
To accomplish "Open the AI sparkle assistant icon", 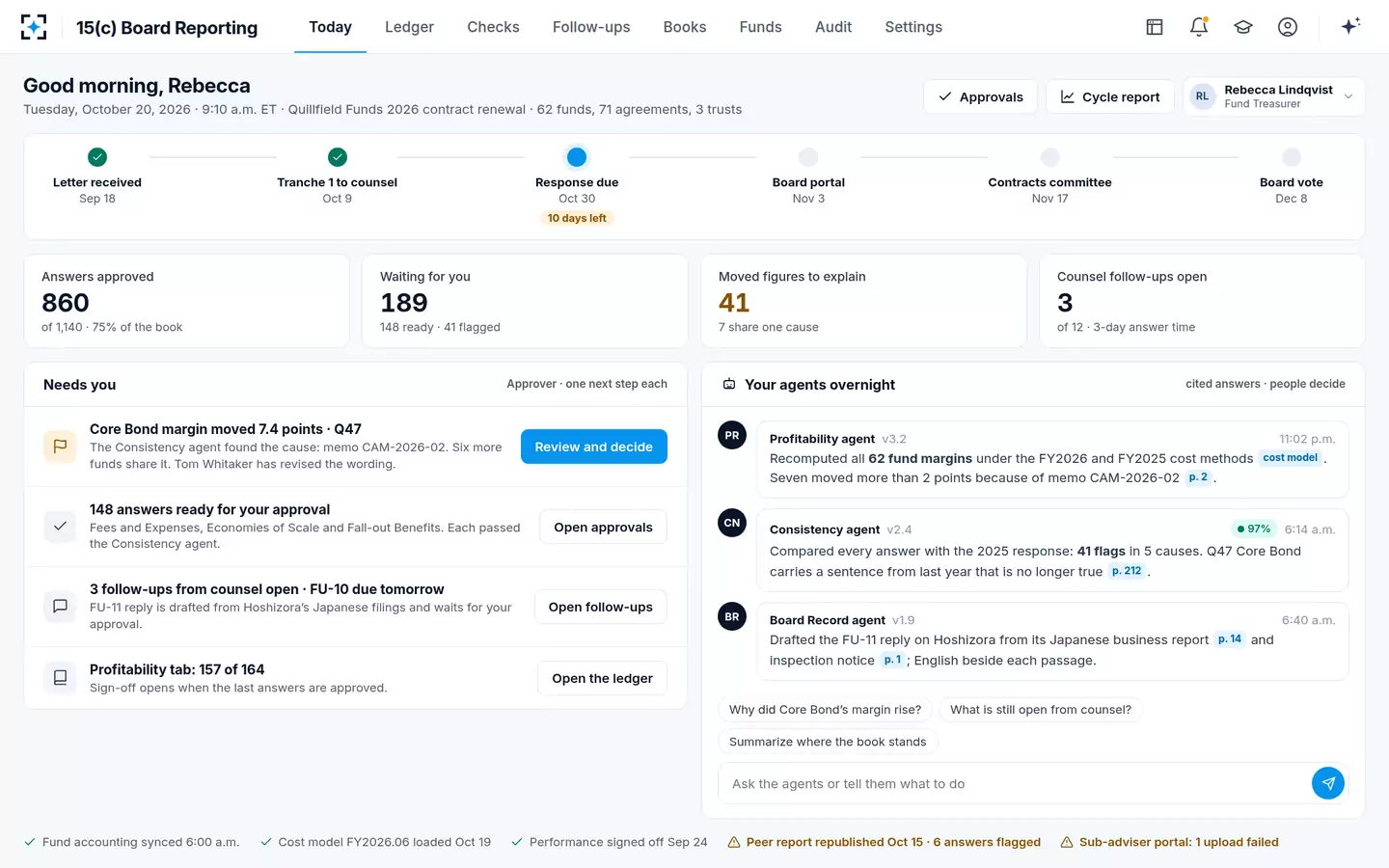I will click(x=1350, y=26).
